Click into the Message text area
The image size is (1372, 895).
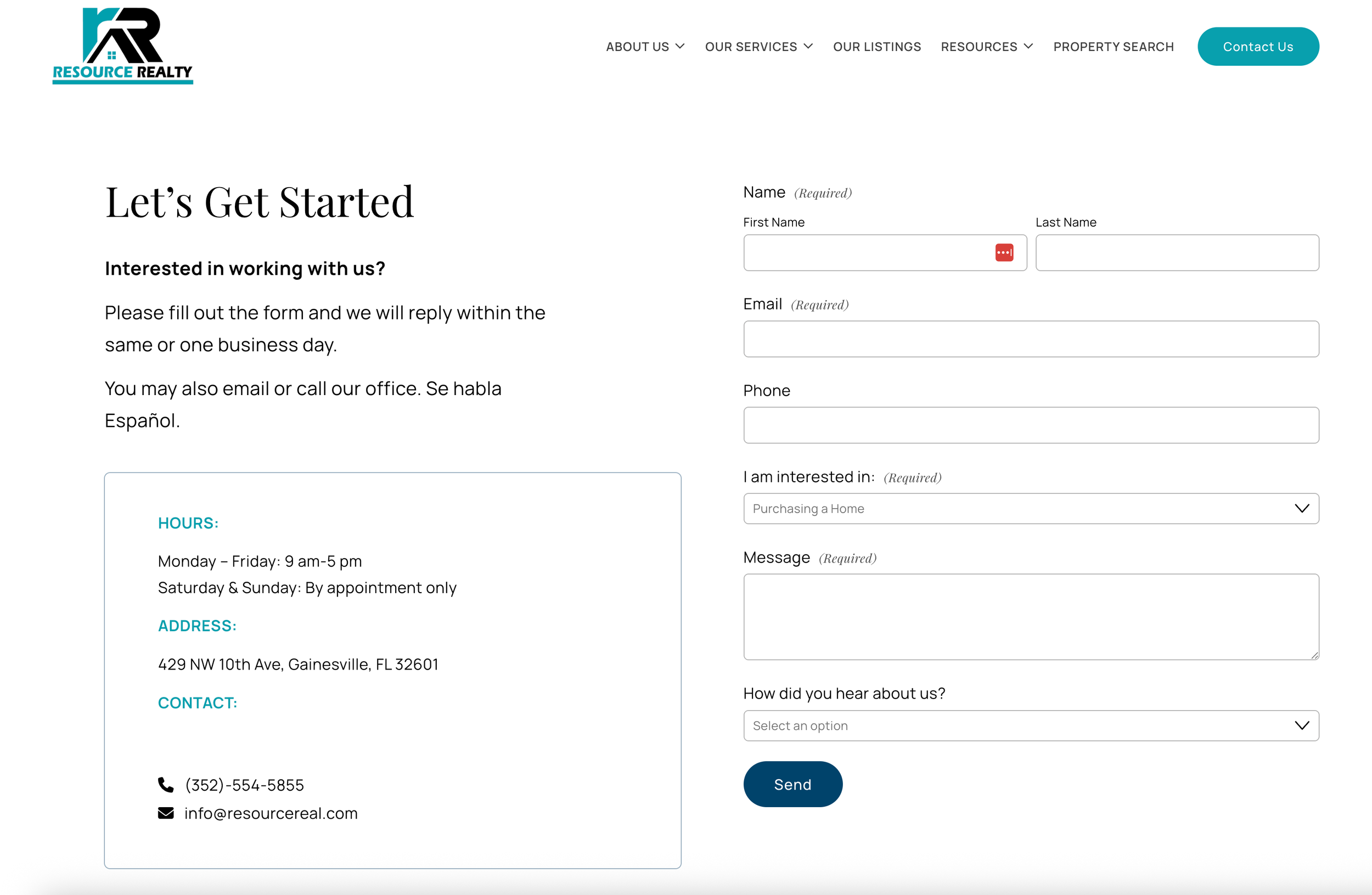tap(1031, 617)
